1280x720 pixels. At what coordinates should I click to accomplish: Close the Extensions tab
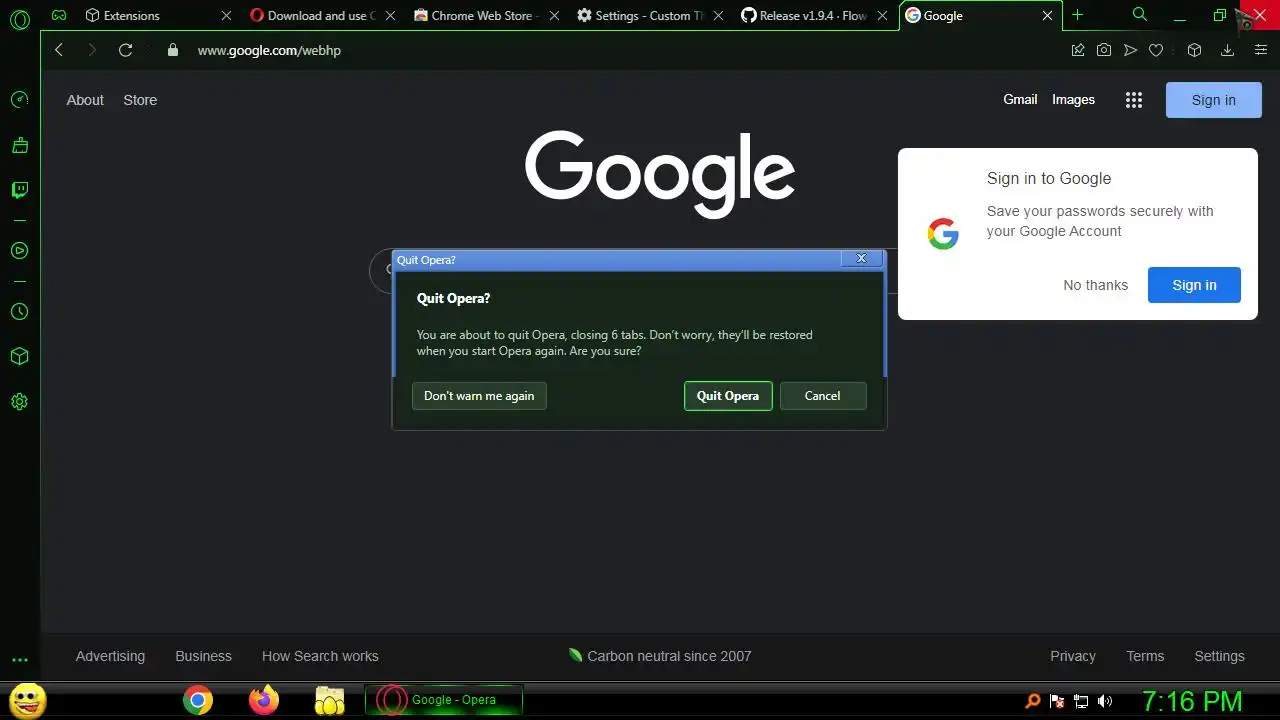pos(226,16)
